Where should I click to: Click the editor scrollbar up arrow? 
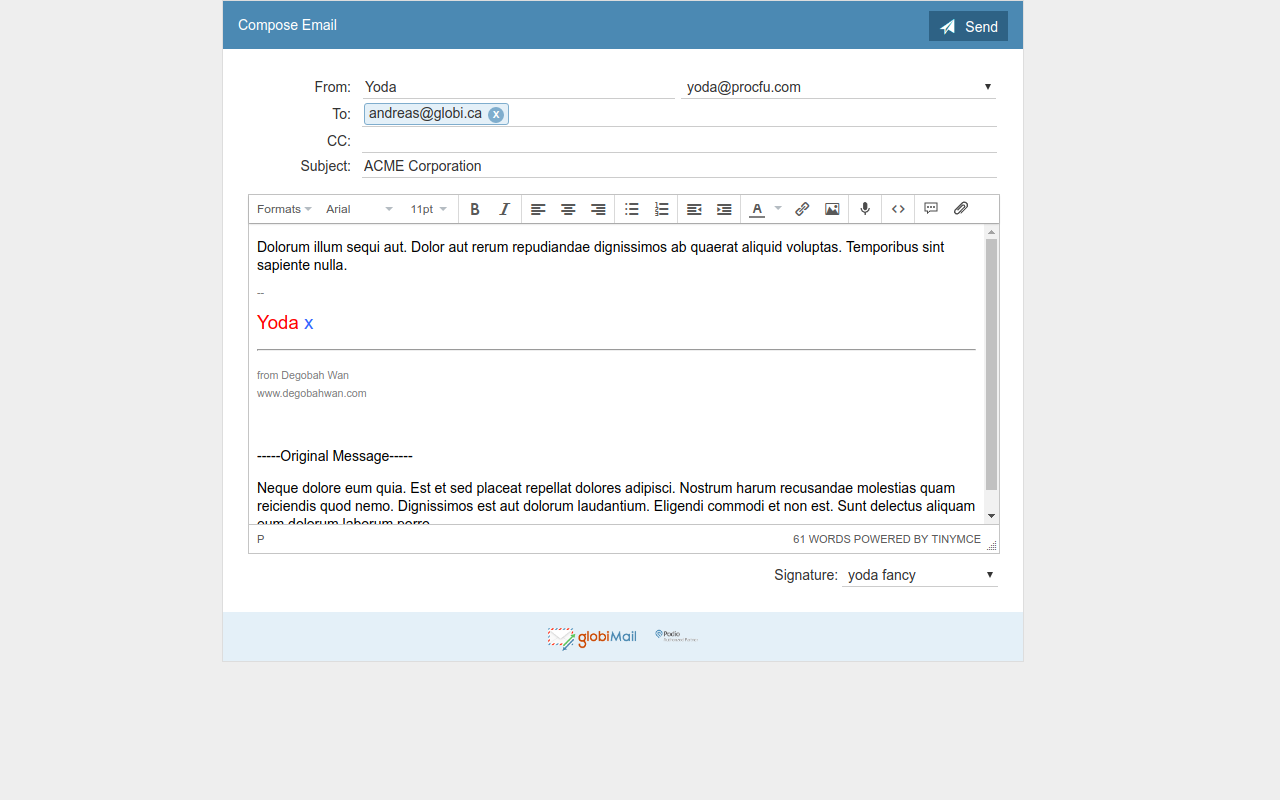click(991, 232)
